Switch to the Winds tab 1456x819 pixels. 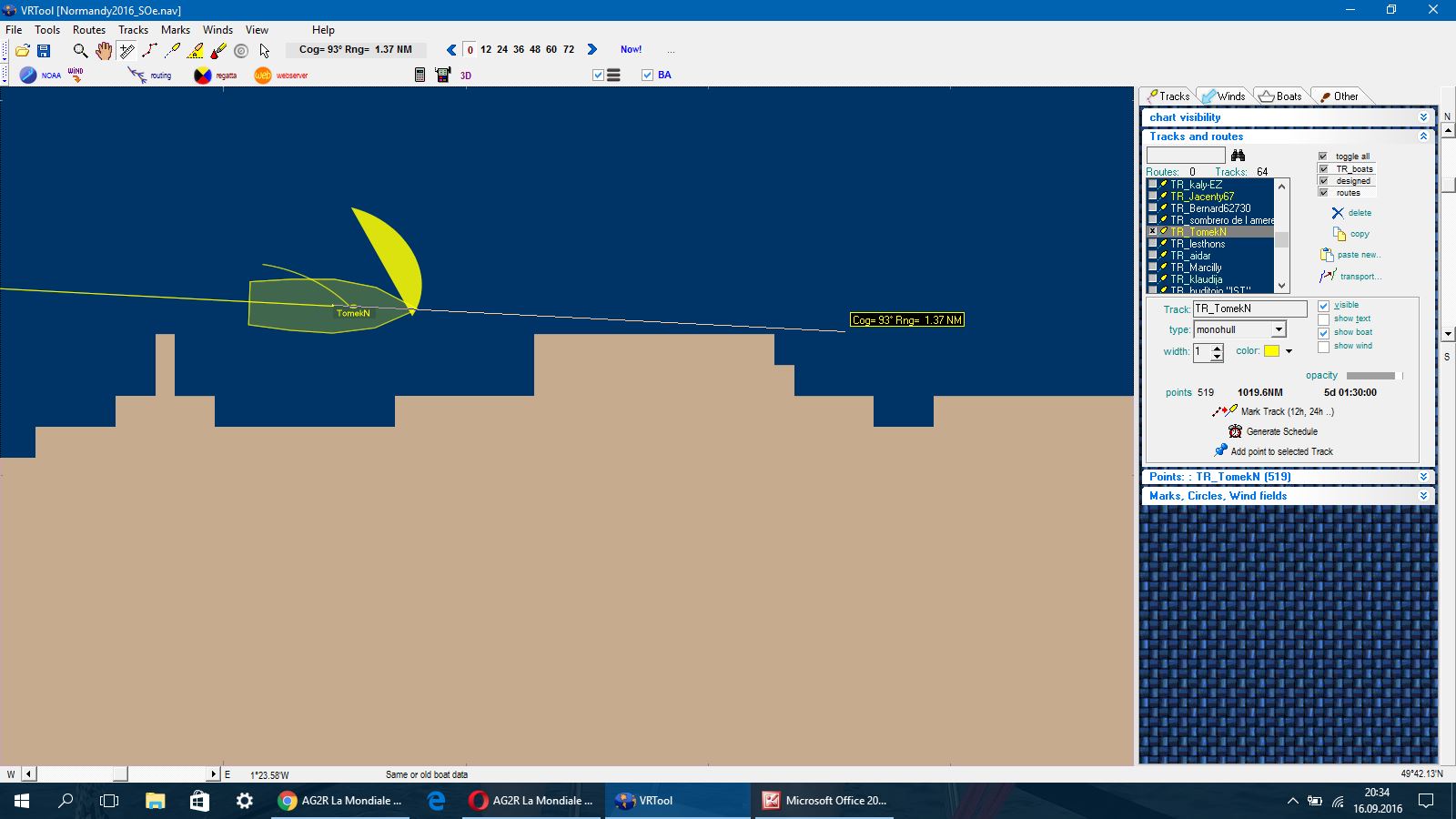pyautogui.click(x=1223, y=96)
